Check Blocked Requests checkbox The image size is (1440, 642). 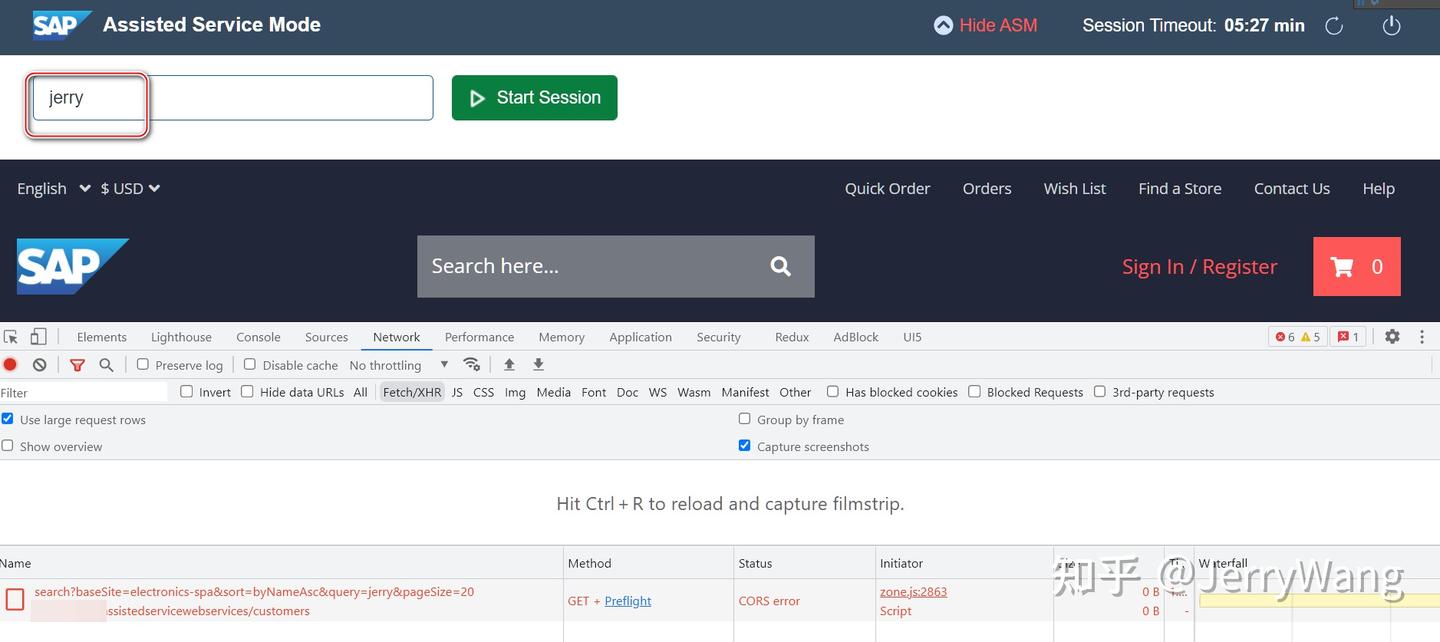[974, 391]
